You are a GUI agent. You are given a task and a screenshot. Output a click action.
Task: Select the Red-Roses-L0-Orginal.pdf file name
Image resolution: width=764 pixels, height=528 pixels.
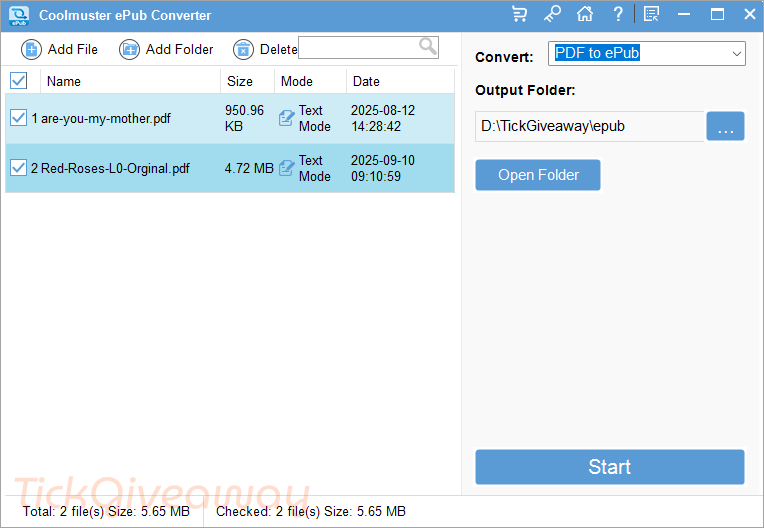115,169
